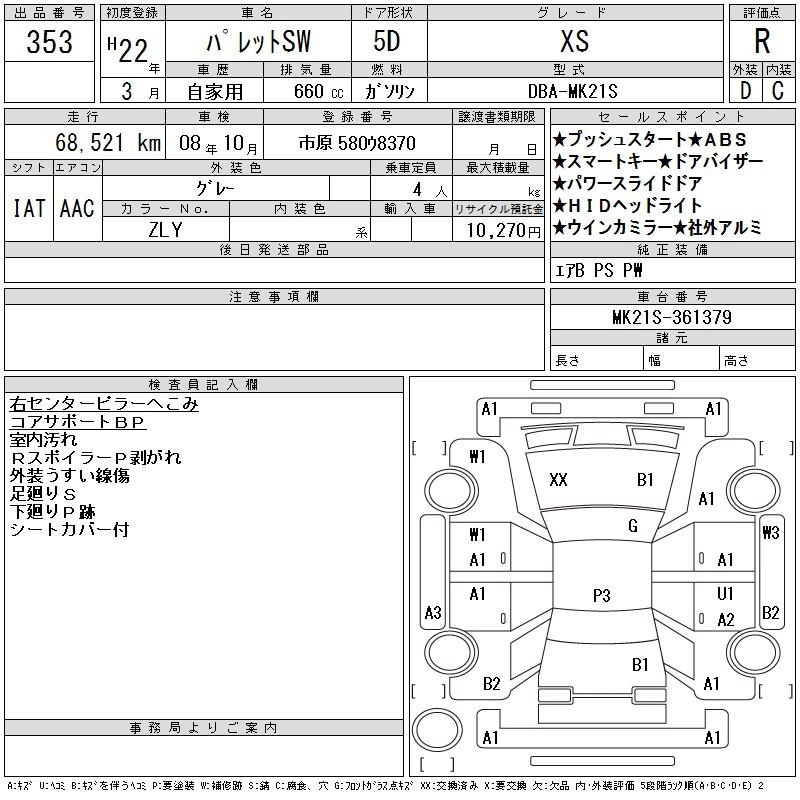Select the overall grade R value
This screenshot has width=800, height=800.
click(762, 42)
